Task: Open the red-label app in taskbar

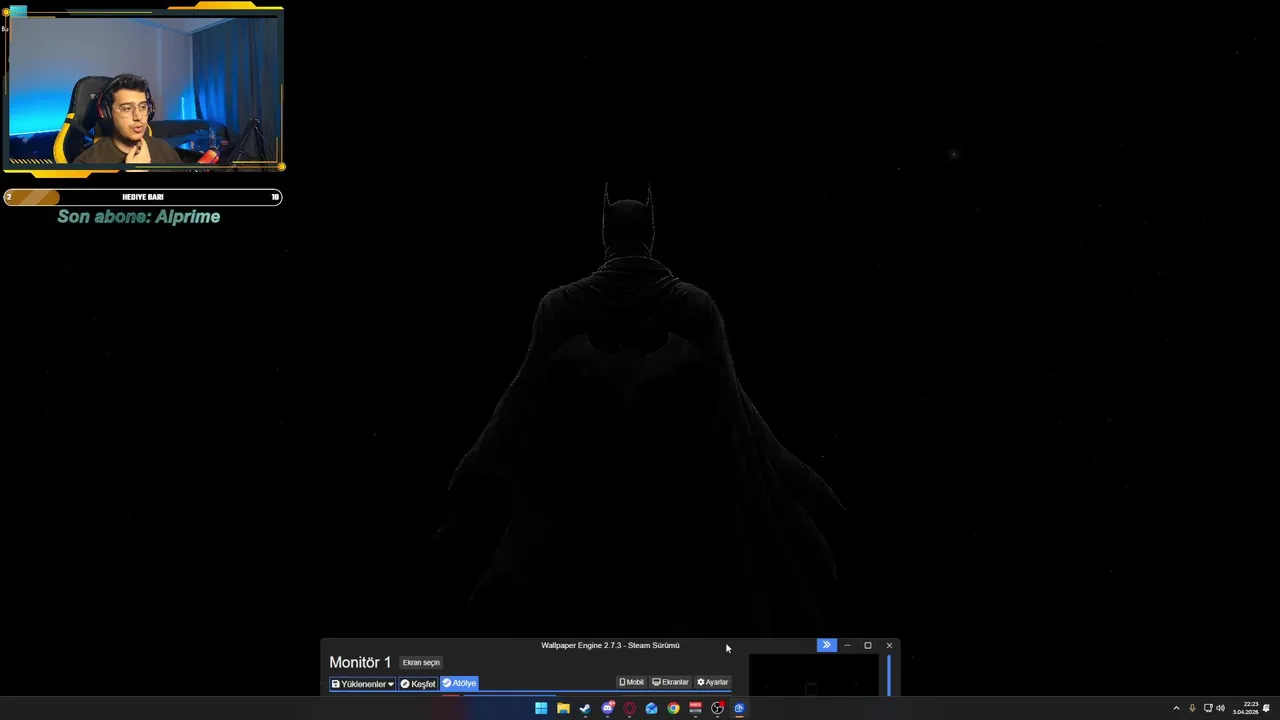Action: [x=695, y=708]
